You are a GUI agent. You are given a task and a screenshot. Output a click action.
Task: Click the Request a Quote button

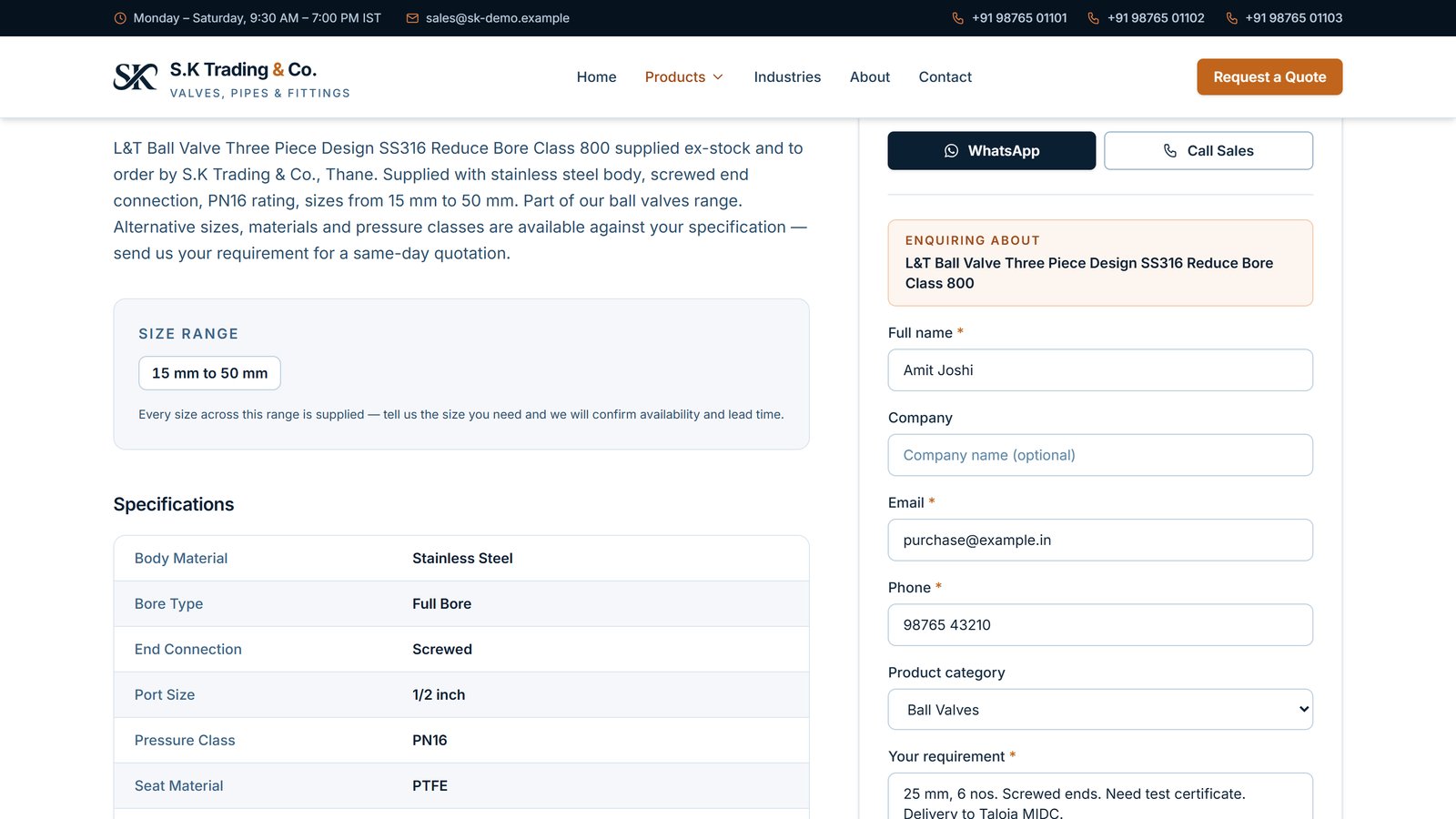[x=1269, y=77]
